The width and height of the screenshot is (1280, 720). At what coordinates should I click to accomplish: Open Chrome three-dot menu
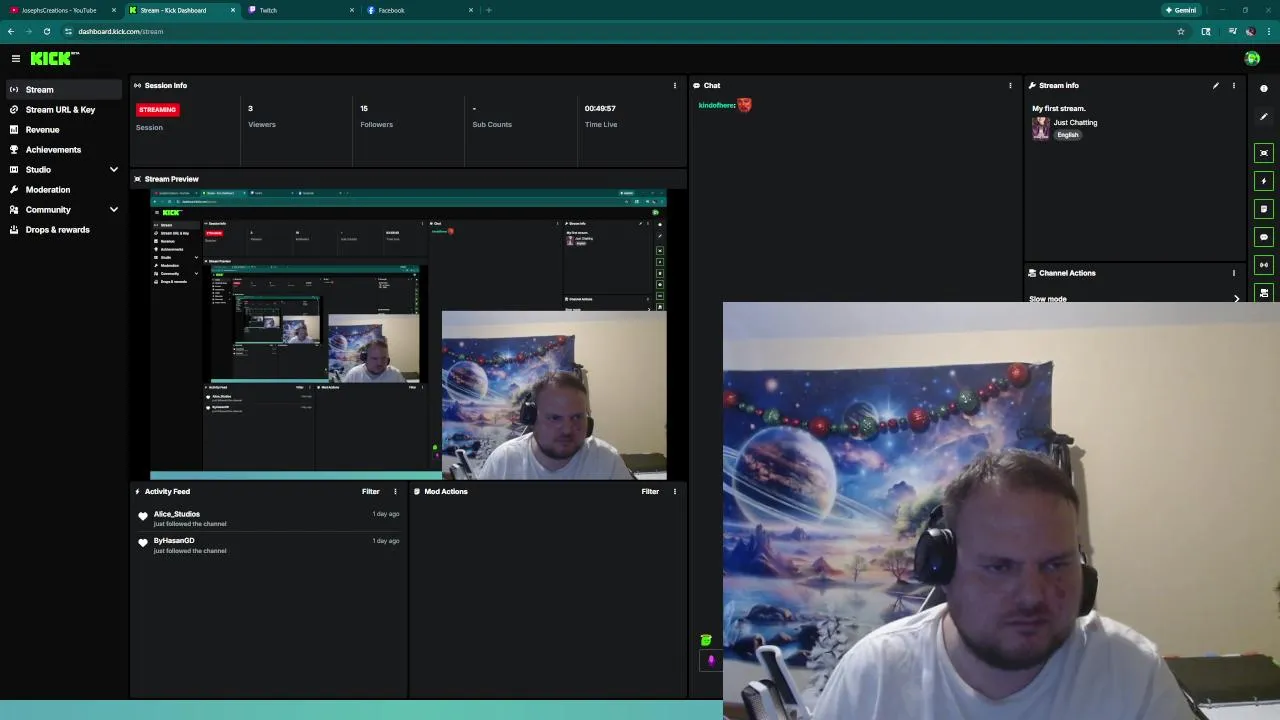pyautogui.click(x=1268, y=31)
